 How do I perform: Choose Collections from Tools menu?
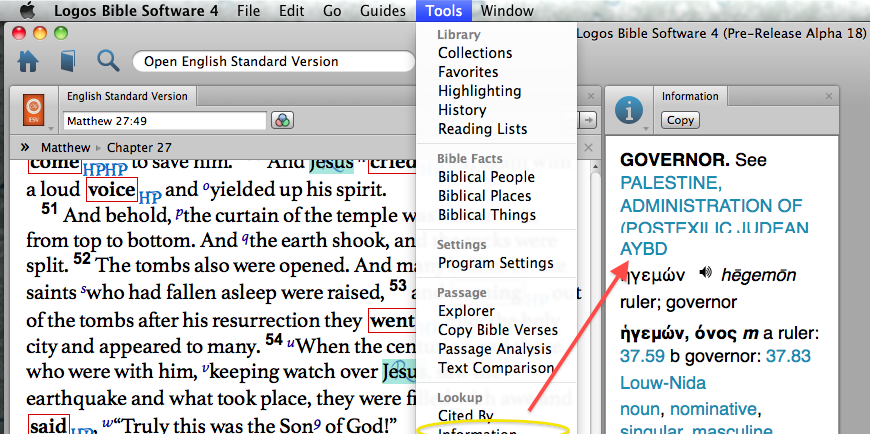tap(475, 53)
